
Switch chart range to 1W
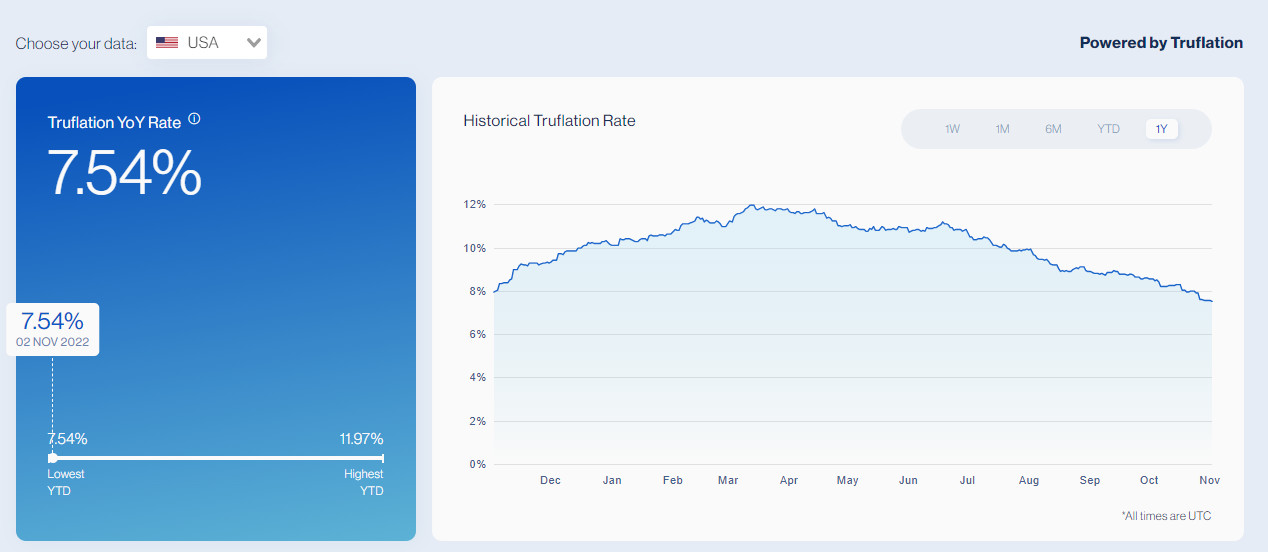[952, 129]
